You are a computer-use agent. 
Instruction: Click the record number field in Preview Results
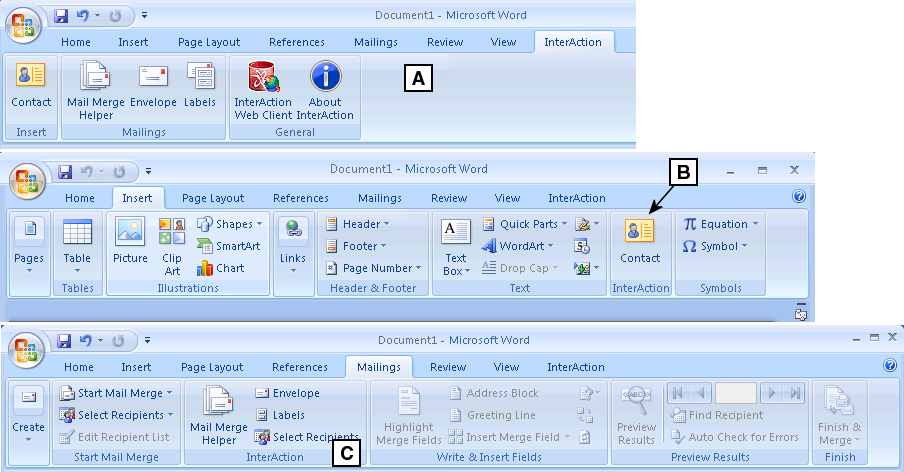click(735, 393)
